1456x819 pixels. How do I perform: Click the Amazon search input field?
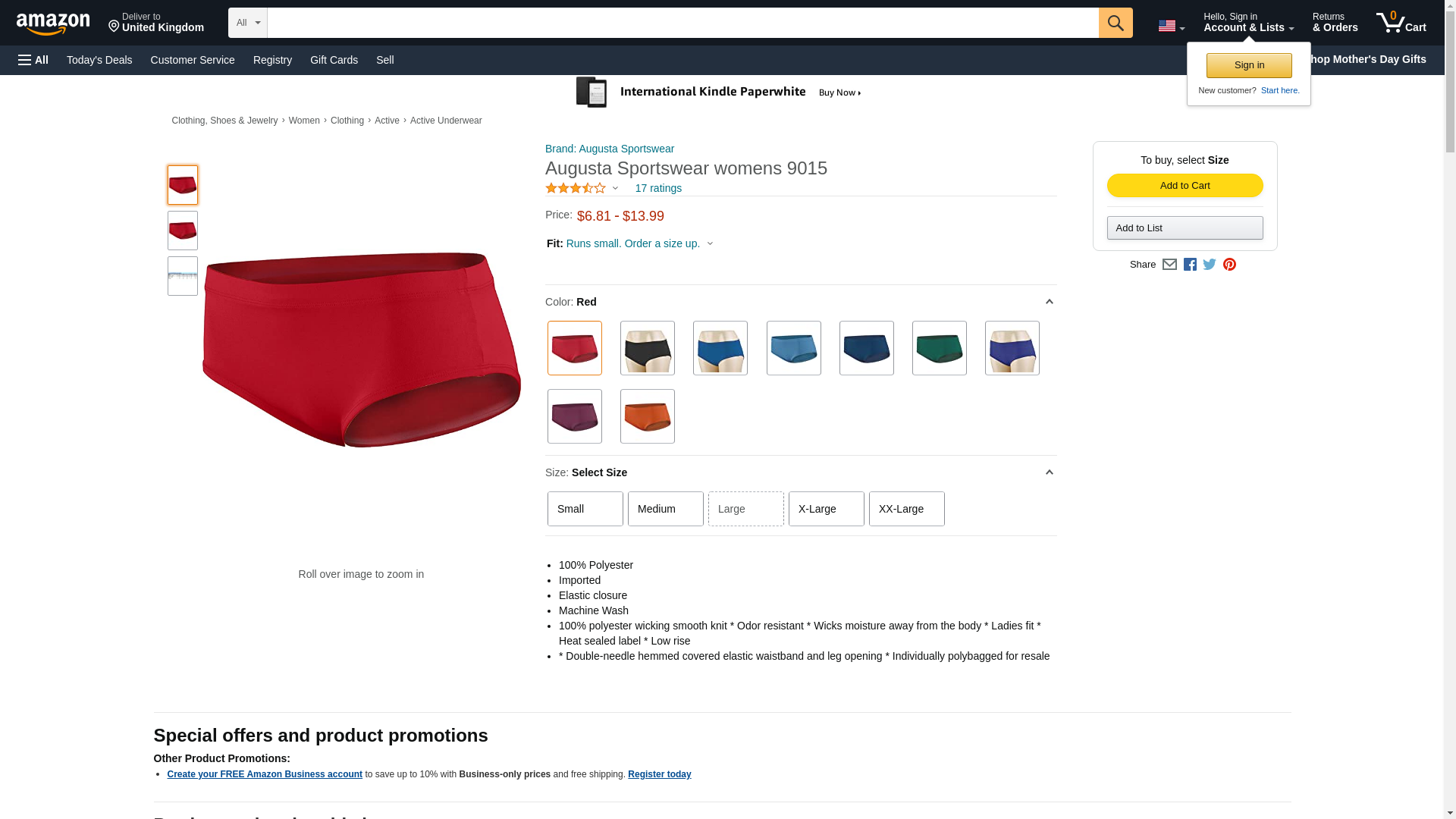pyautogui.click(x=682, y=23)
